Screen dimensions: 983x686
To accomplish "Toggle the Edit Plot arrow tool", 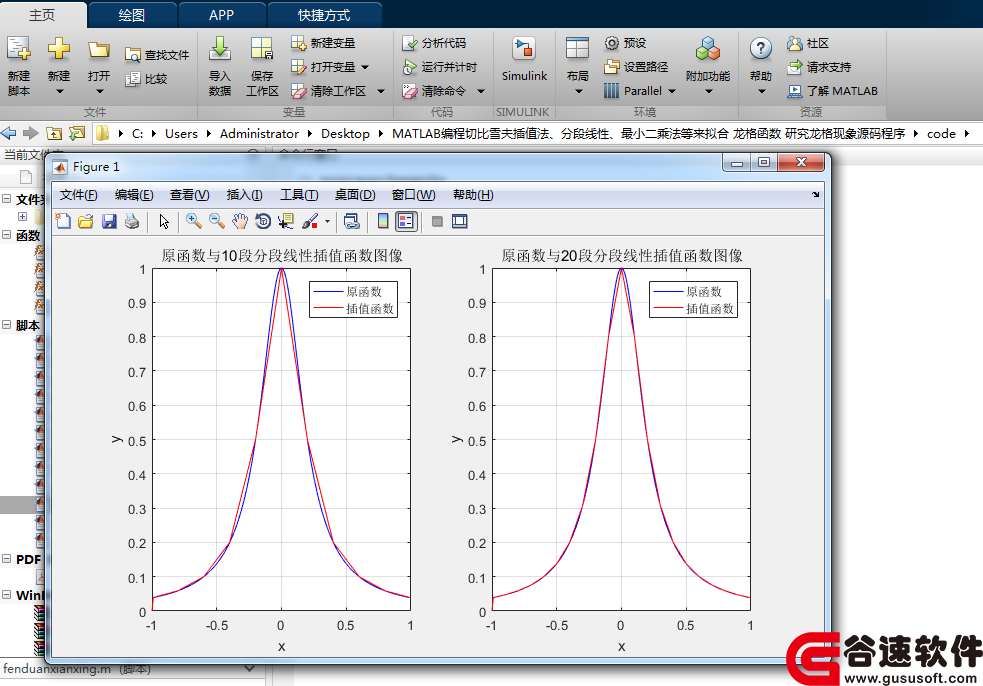I will point(164,221).
